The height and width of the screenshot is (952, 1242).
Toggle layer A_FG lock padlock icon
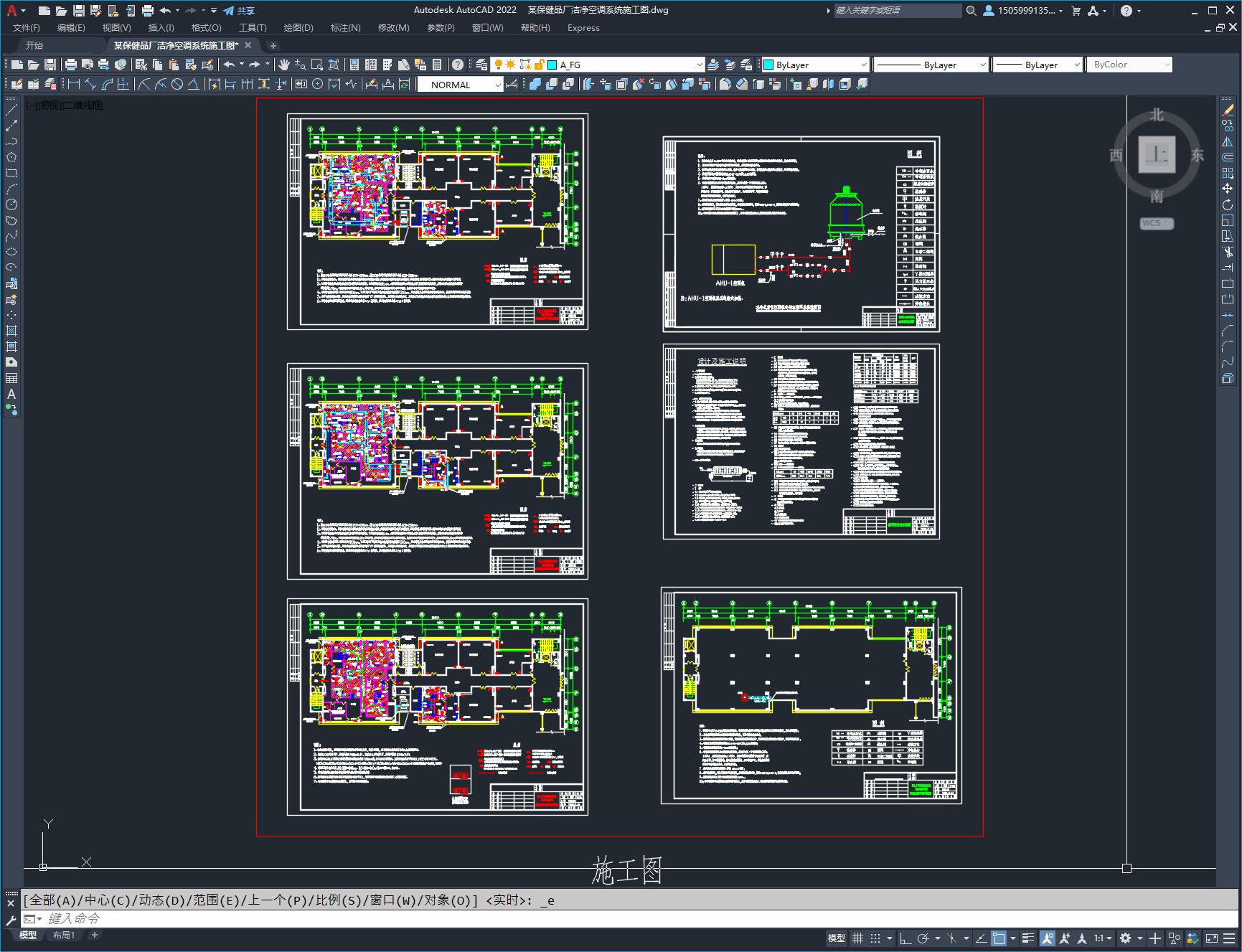point(539,65)
